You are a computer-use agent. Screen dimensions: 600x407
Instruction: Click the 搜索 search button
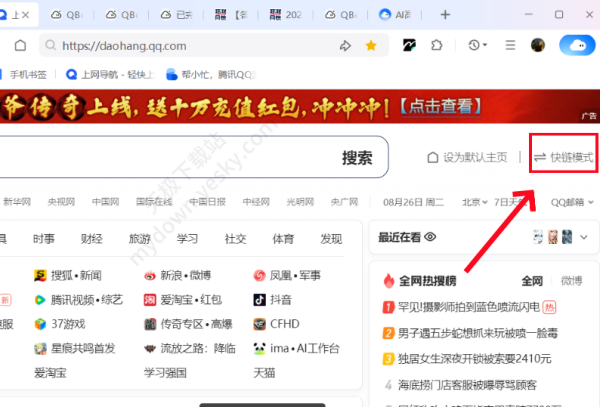[x=357, y=158]
